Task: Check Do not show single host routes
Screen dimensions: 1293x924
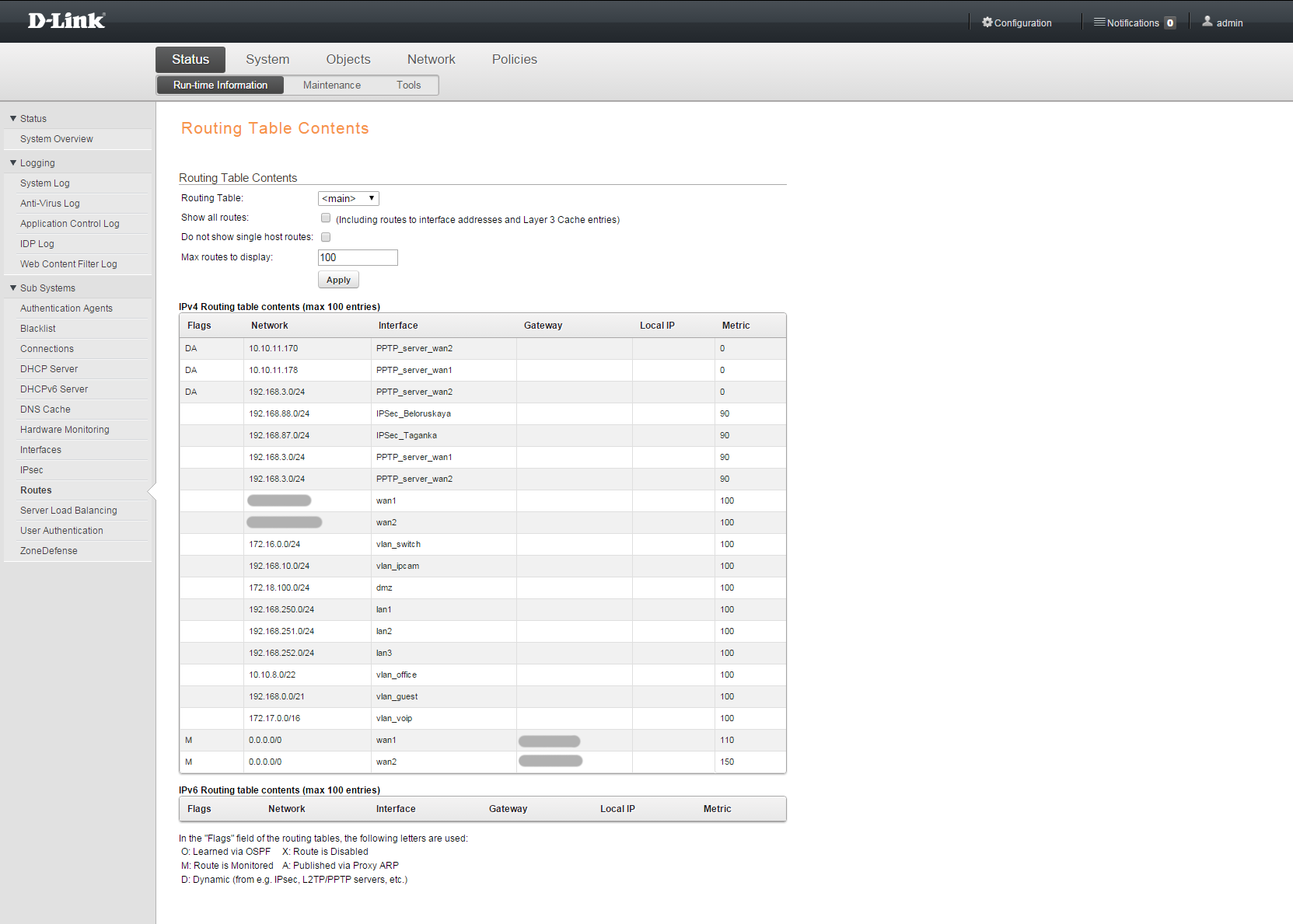Action: (326, 237)
